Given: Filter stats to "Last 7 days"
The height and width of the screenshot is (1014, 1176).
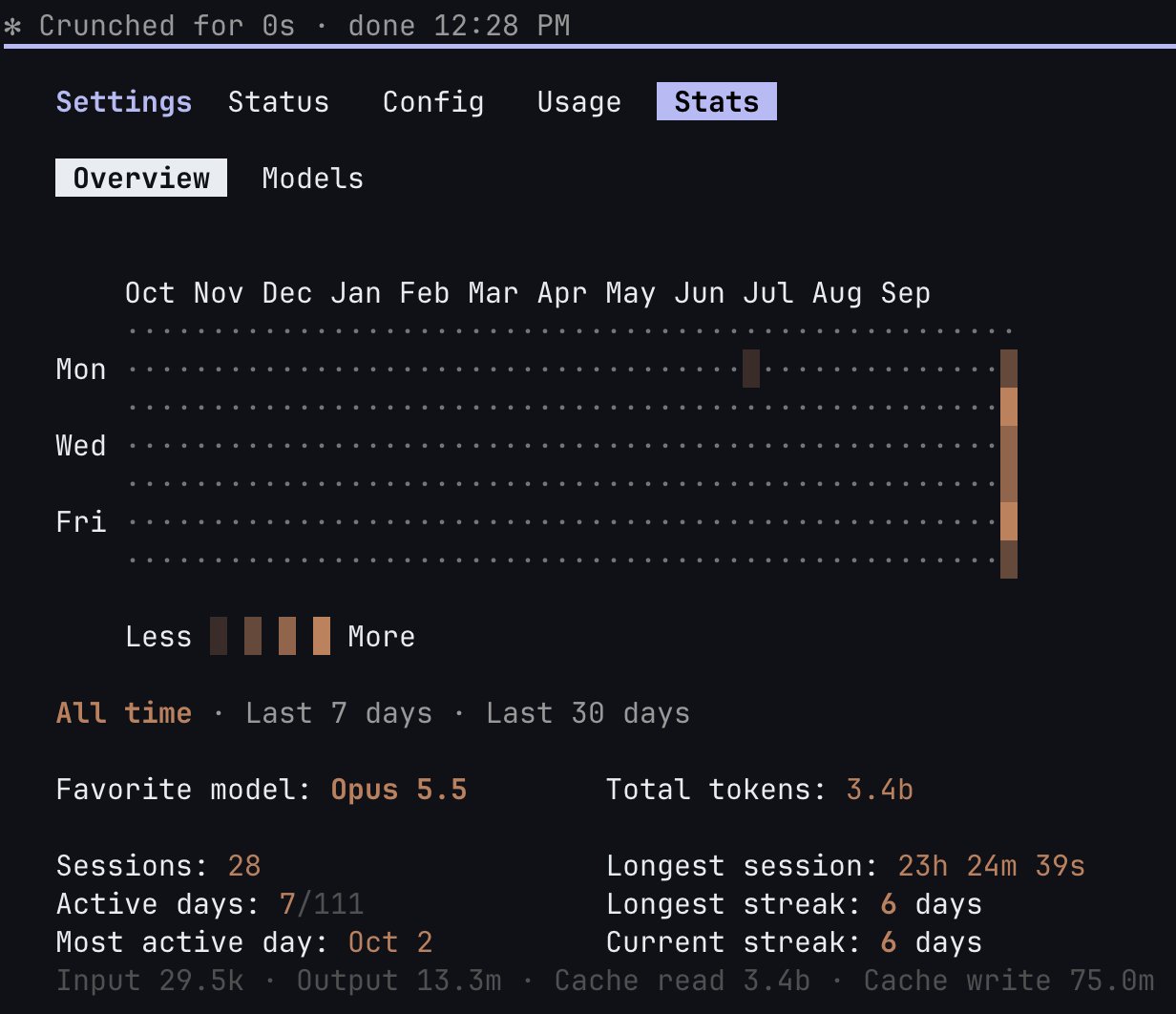Looking at the screenshot, I should pyautogui.click(x=339, y=713).
